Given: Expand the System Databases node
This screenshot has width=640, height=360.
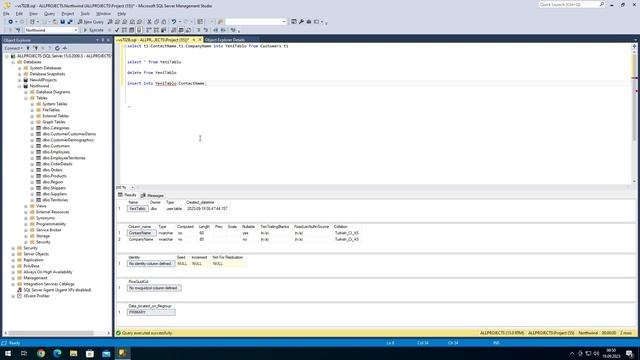Looking at the screenshot, I should 19,68.
